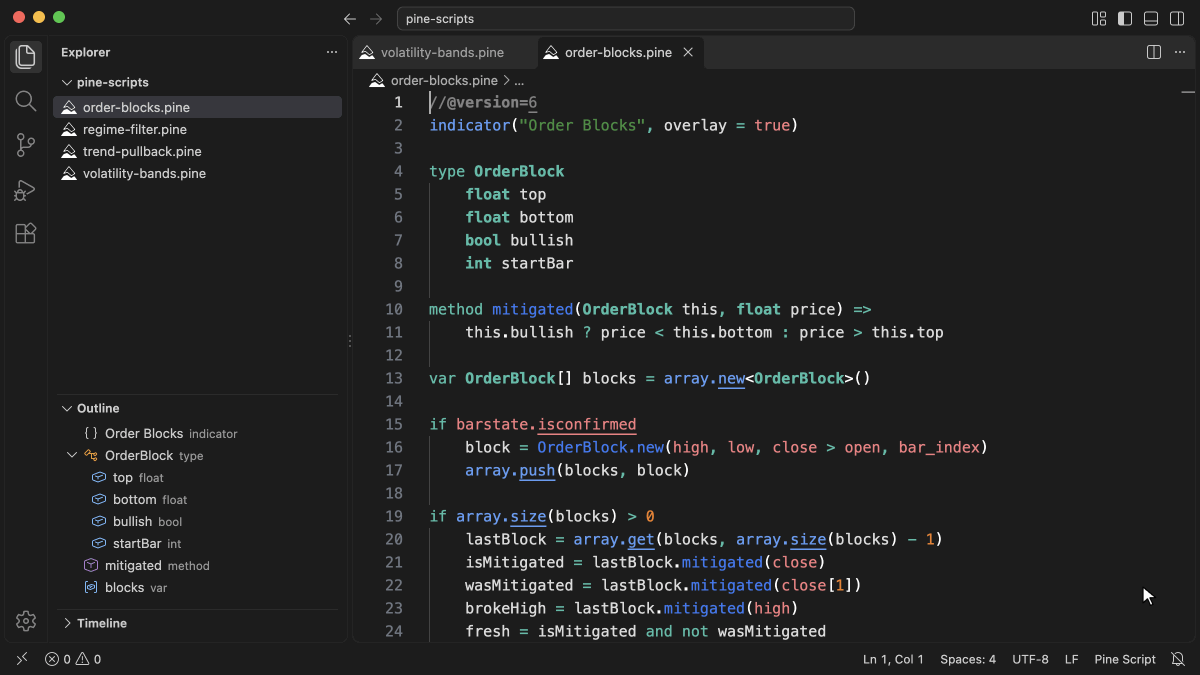Click "isconfirmed" on line 15

pos(587,424)
